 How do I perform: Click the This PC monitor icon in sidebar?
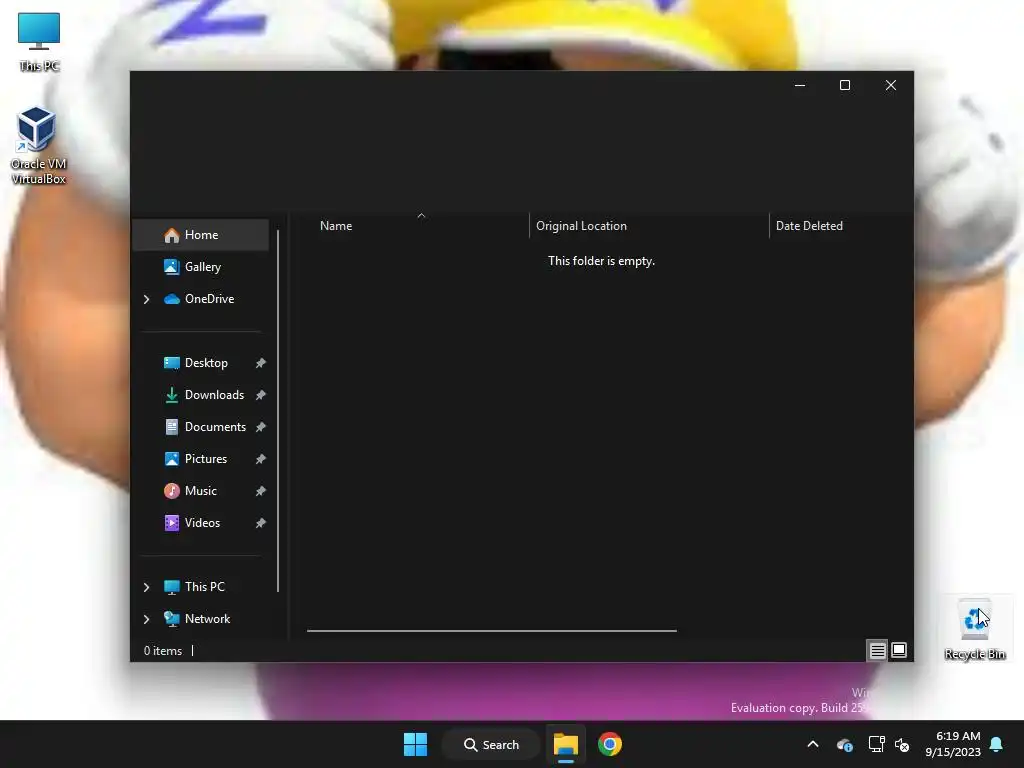click(172, 587)
